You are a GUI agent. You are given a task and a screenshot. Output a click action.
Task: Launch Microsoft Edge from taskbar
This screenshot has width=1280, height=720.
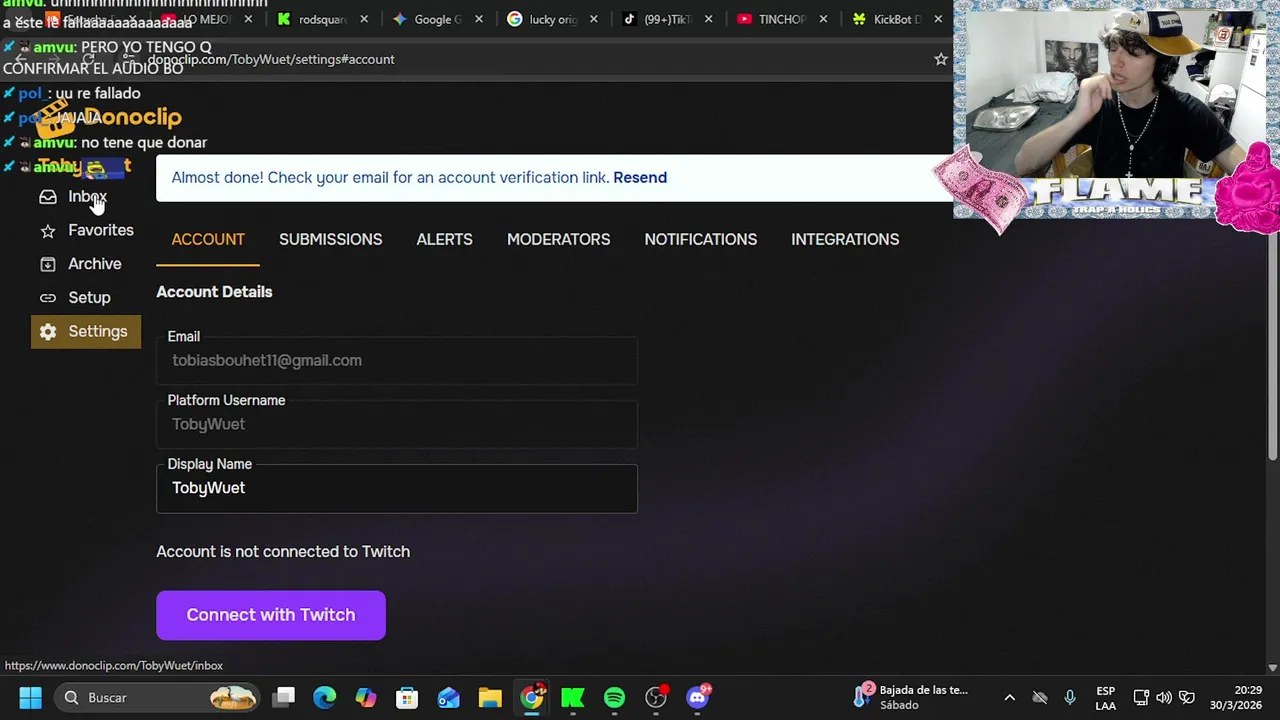coord(325,697)
